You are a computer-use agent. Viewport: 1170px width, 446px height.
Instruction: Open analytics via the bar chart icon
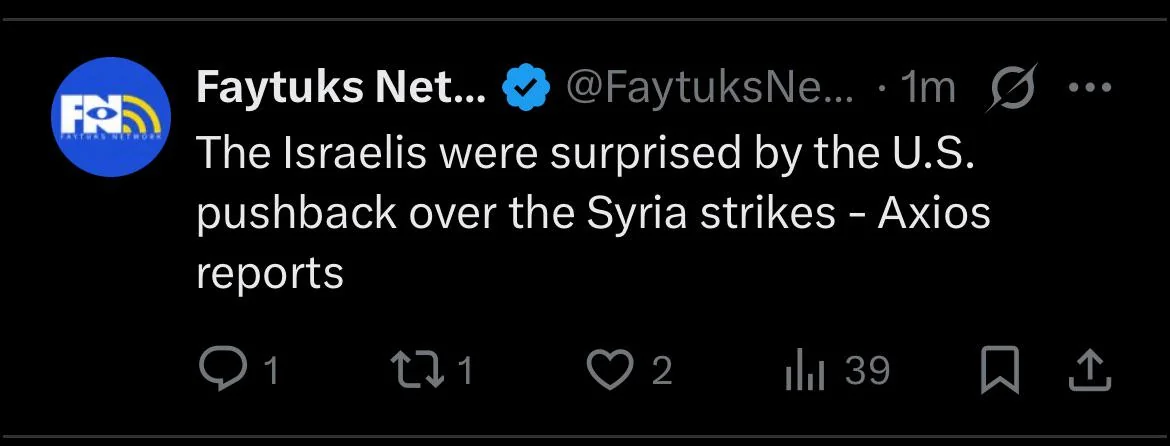point(805,372)
